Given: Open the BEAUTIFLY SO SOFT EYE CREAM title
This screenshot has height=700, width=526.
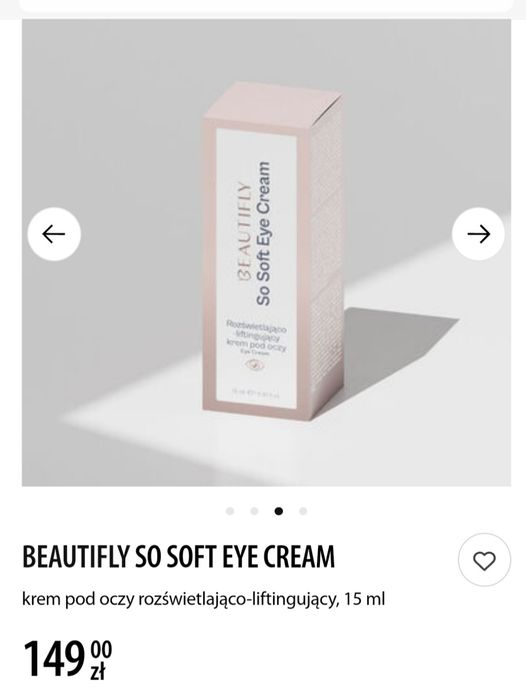Looking at the screenshot, I should (179, 556).
